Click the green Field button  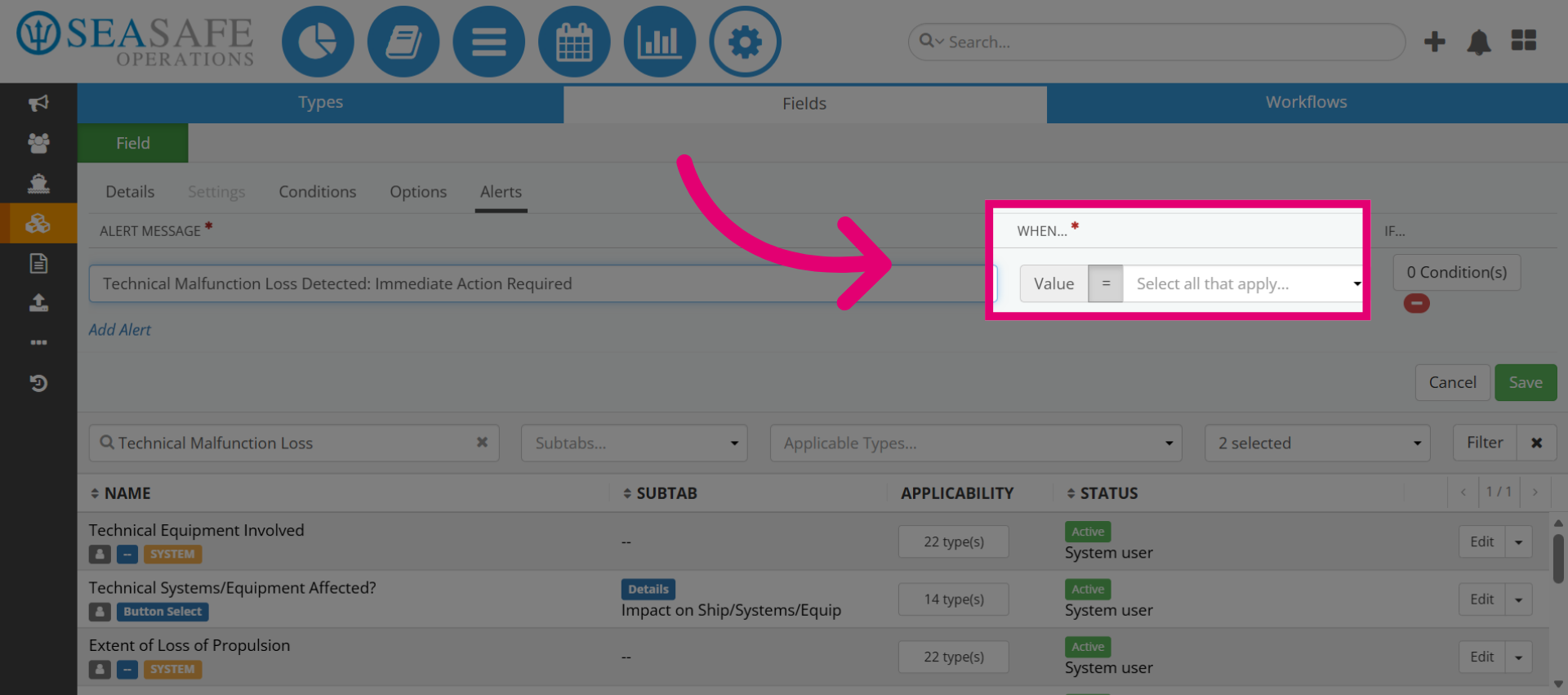133,143
